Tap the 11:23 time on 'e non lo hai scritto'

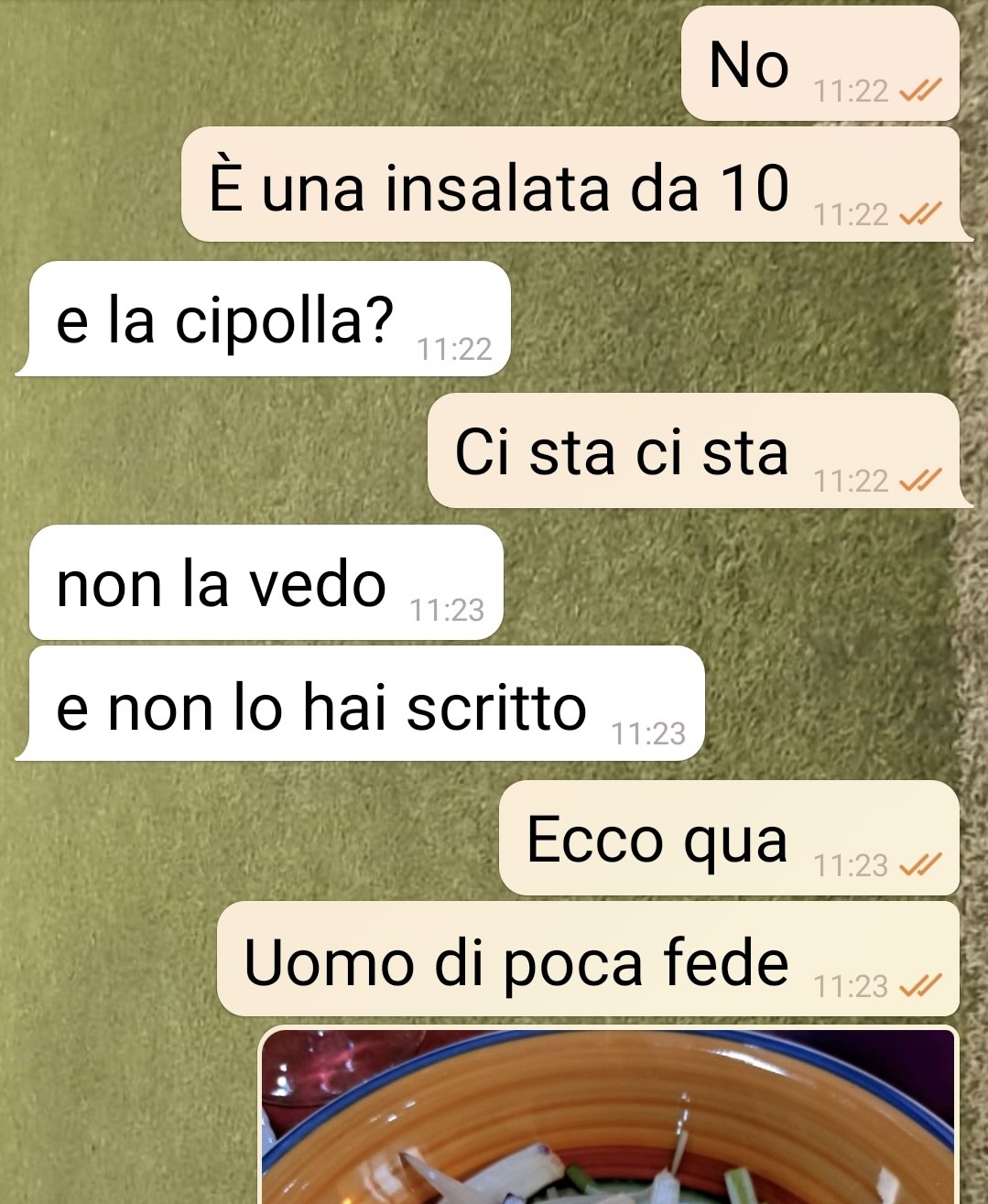point(648,733)
